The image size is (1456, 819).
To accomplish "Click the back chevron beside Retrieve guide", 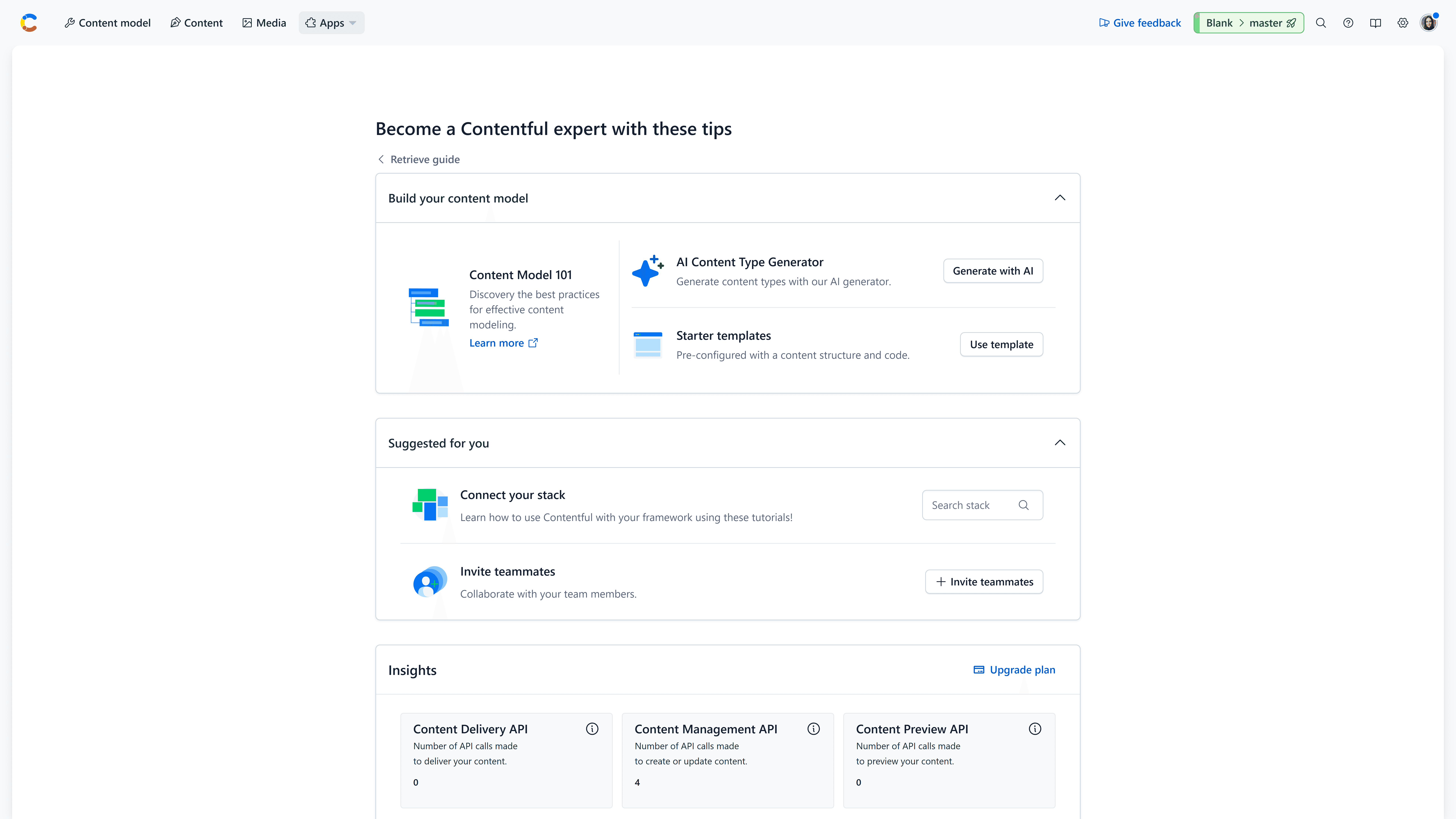I will pyautogui.click(x=381, y=159).
